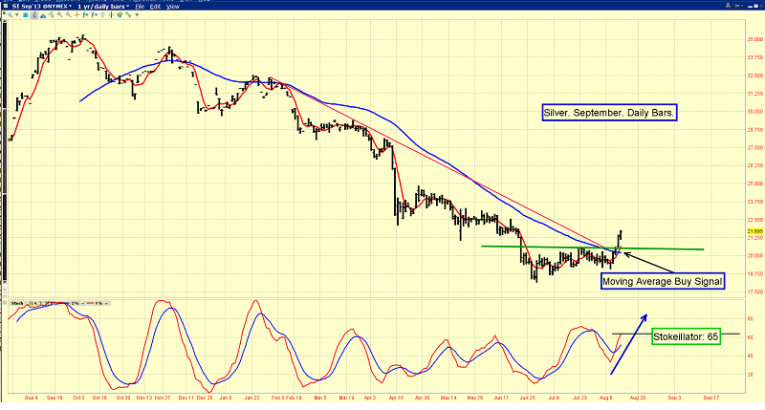Click the red %D line color swatch
This screenshot has height=410, width=765.
pyautogui.click(x=90, y=303)
